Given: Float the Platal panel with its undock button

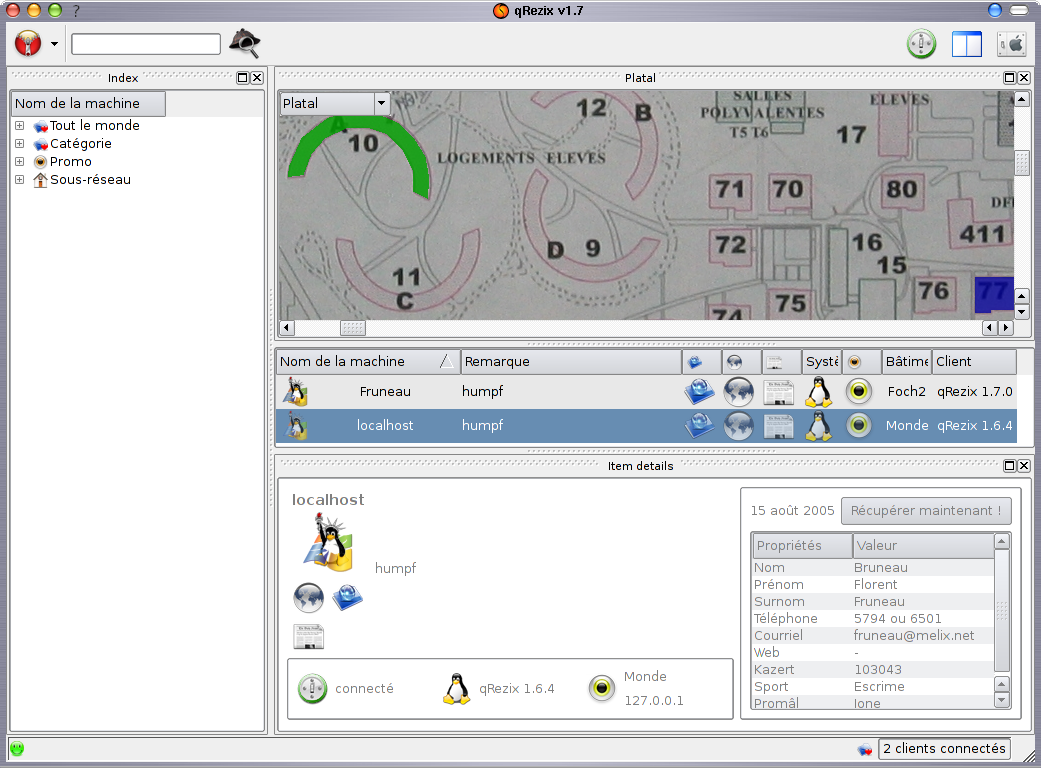Looking at the screenshot, I should [x=1009, y=78].
